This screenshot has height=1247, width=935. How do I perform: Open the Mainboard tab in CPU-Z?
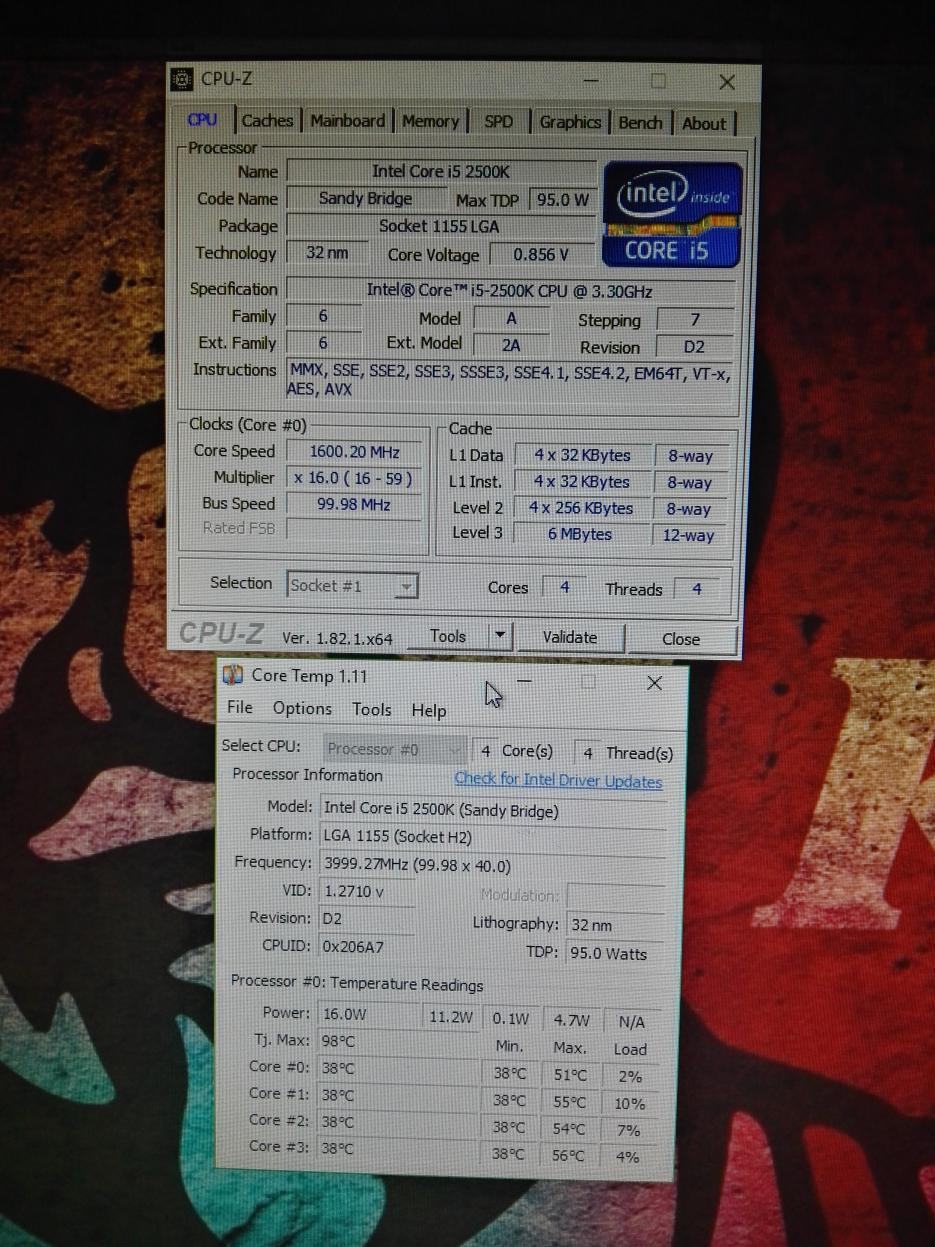pyautogui.click(x=347, y=121)
